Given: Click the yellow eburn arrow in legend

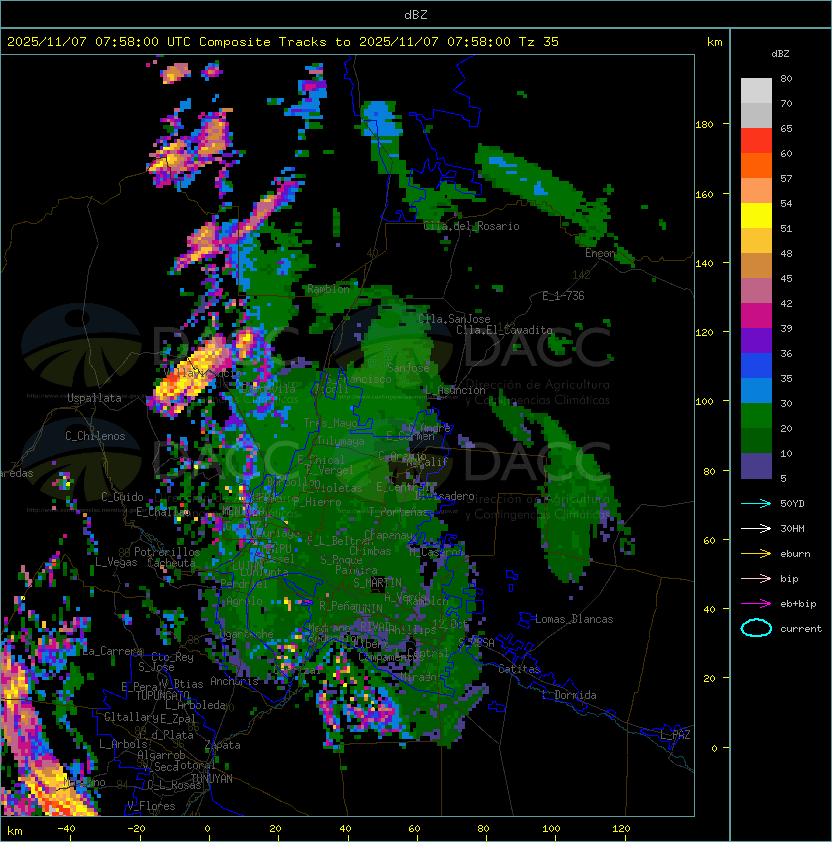Looking at the screenshot, I should 756,554.
